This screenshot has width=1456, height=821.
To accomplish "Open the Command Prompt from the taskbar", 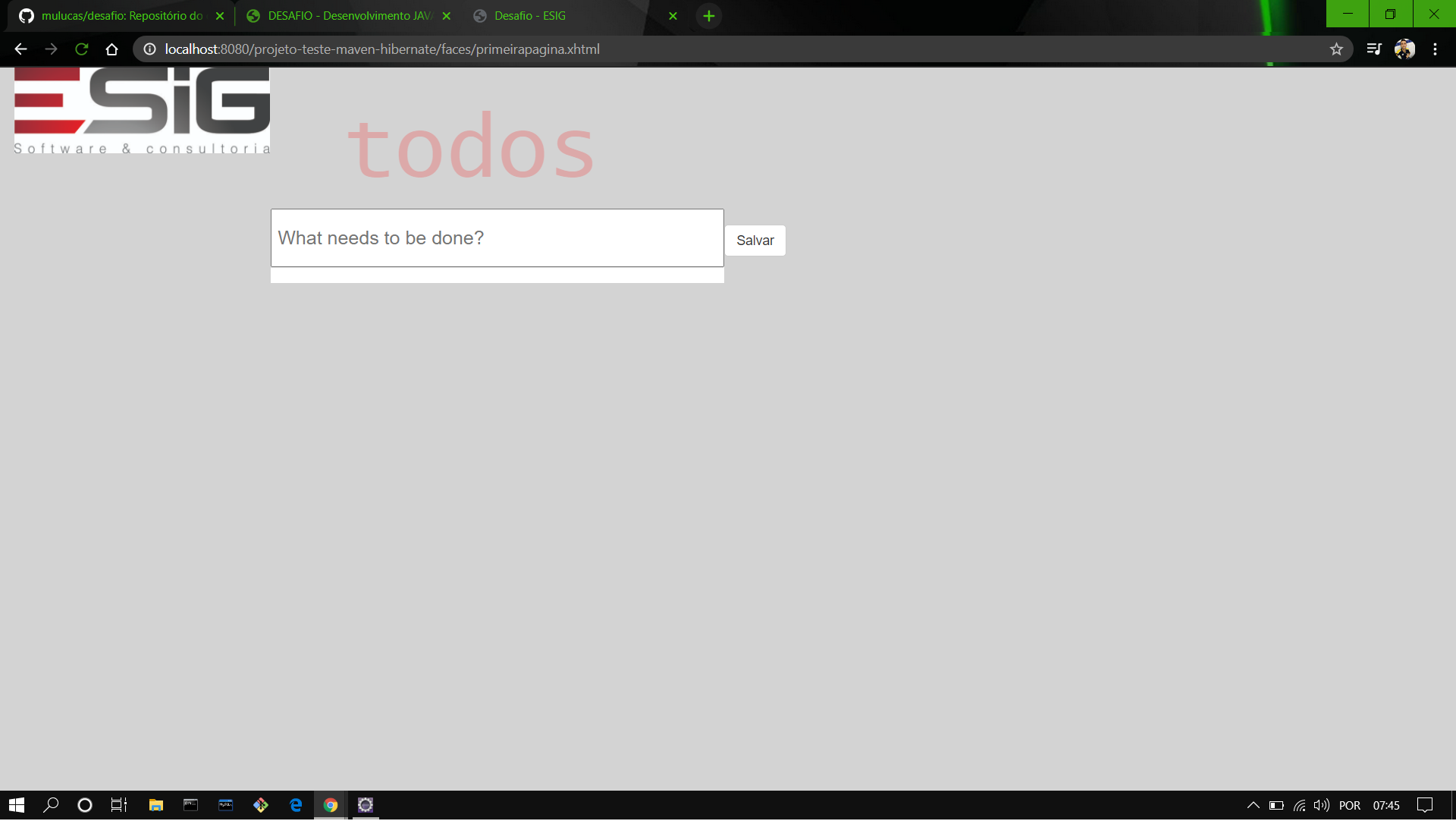I will pos(190,805).
